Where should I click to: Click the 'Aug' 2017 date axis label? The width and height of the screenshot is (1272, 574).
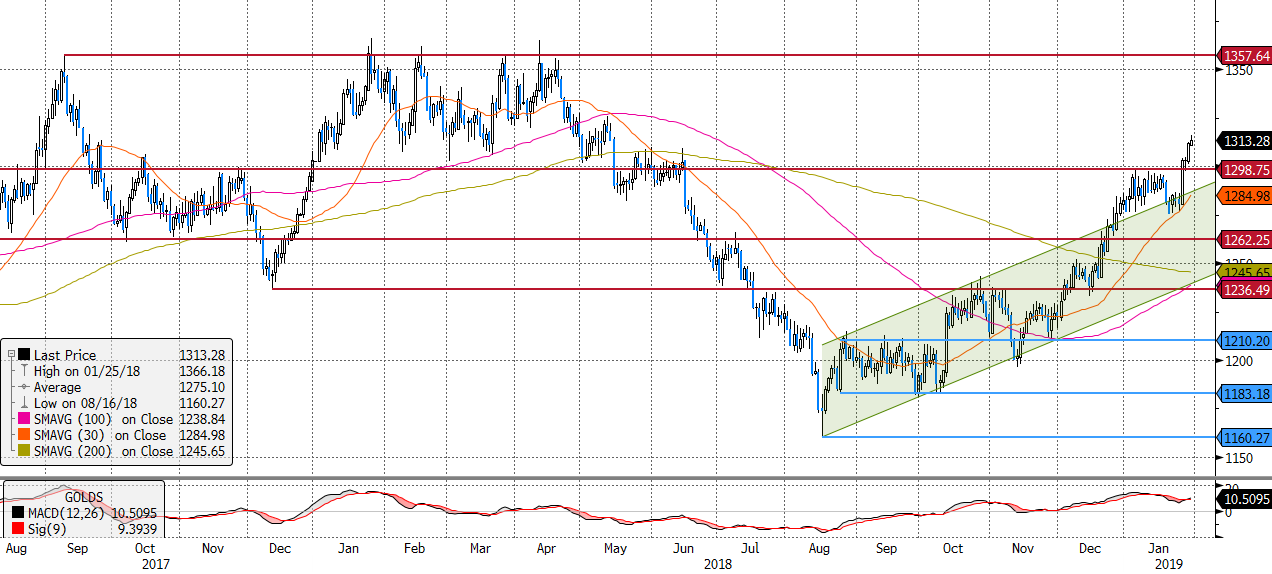(x=17, y=549)
